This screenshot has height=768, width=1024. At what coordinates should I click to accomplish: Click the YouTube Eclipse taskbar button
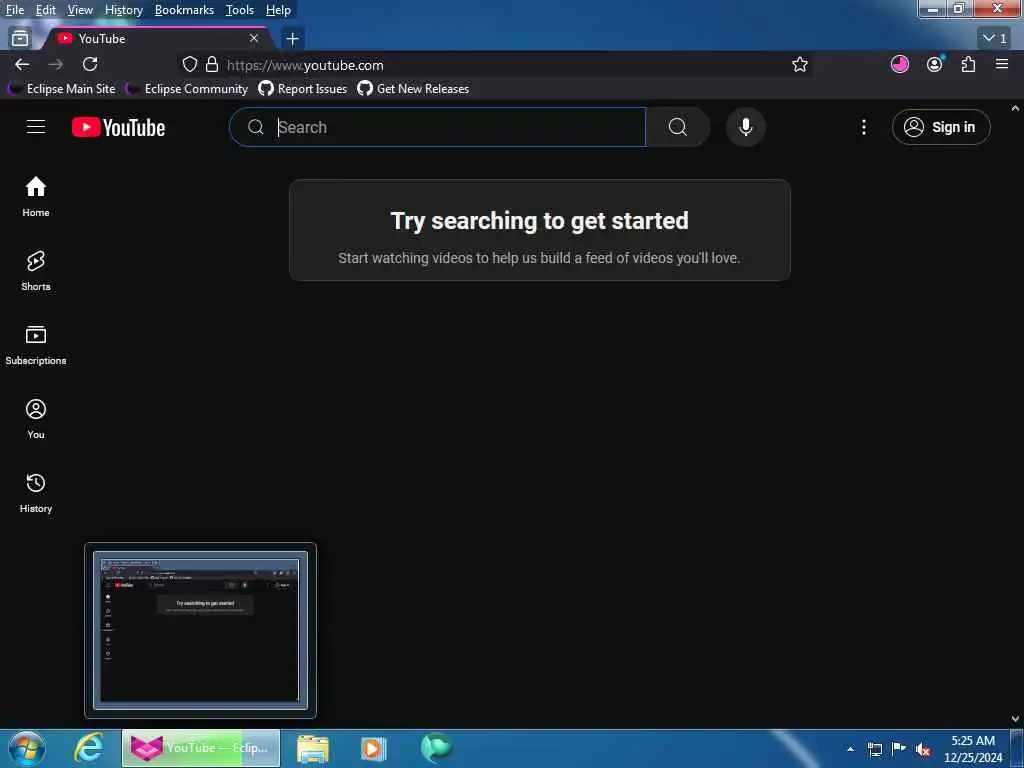(201, 748)
